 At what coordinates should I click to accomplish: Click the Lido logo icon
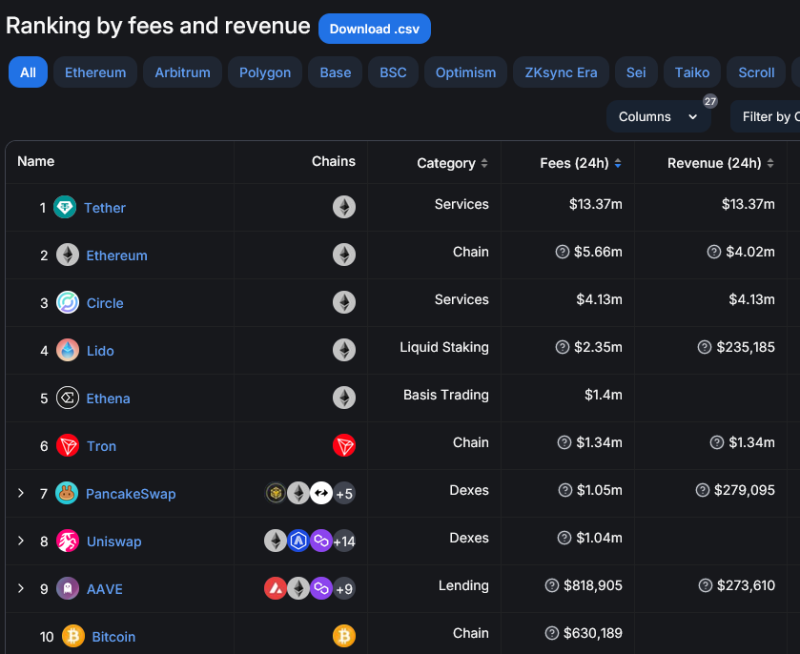(x=67, y=350)
